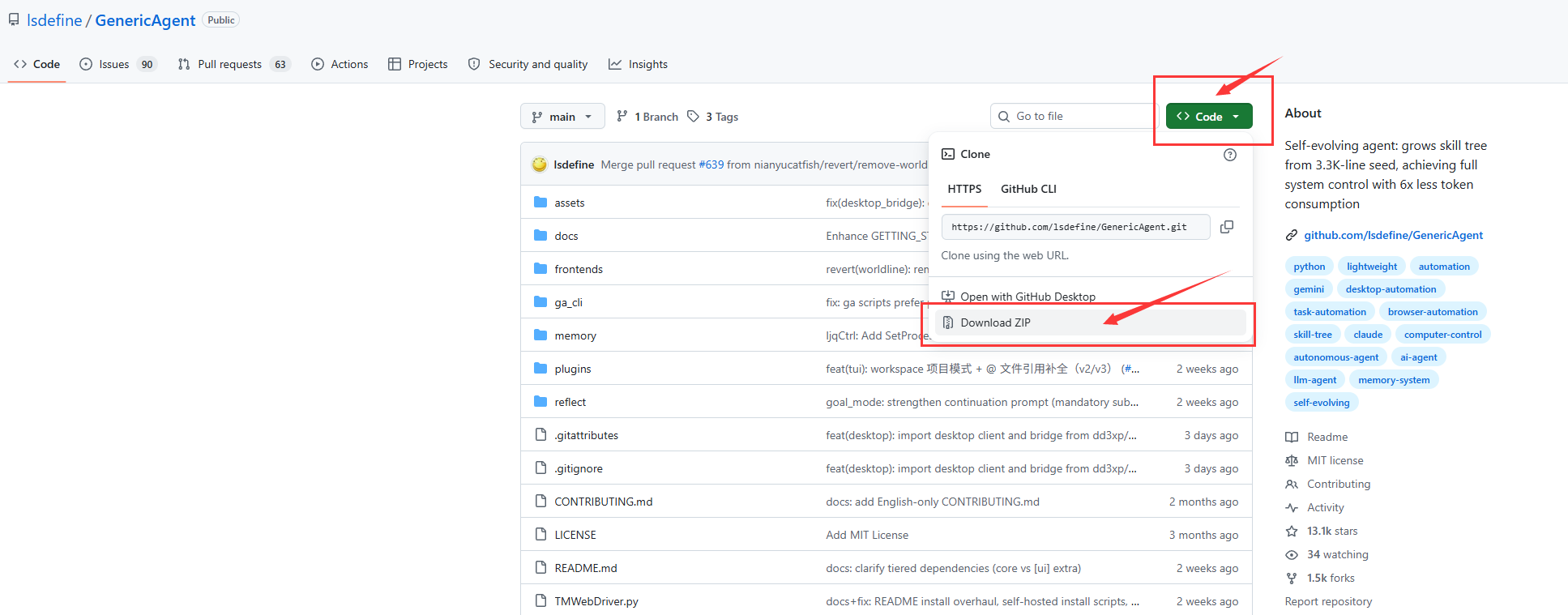This screenshot has width=1568, height=615.
Task: Select the HTTPS clone tab
Action: coord(964,189)
